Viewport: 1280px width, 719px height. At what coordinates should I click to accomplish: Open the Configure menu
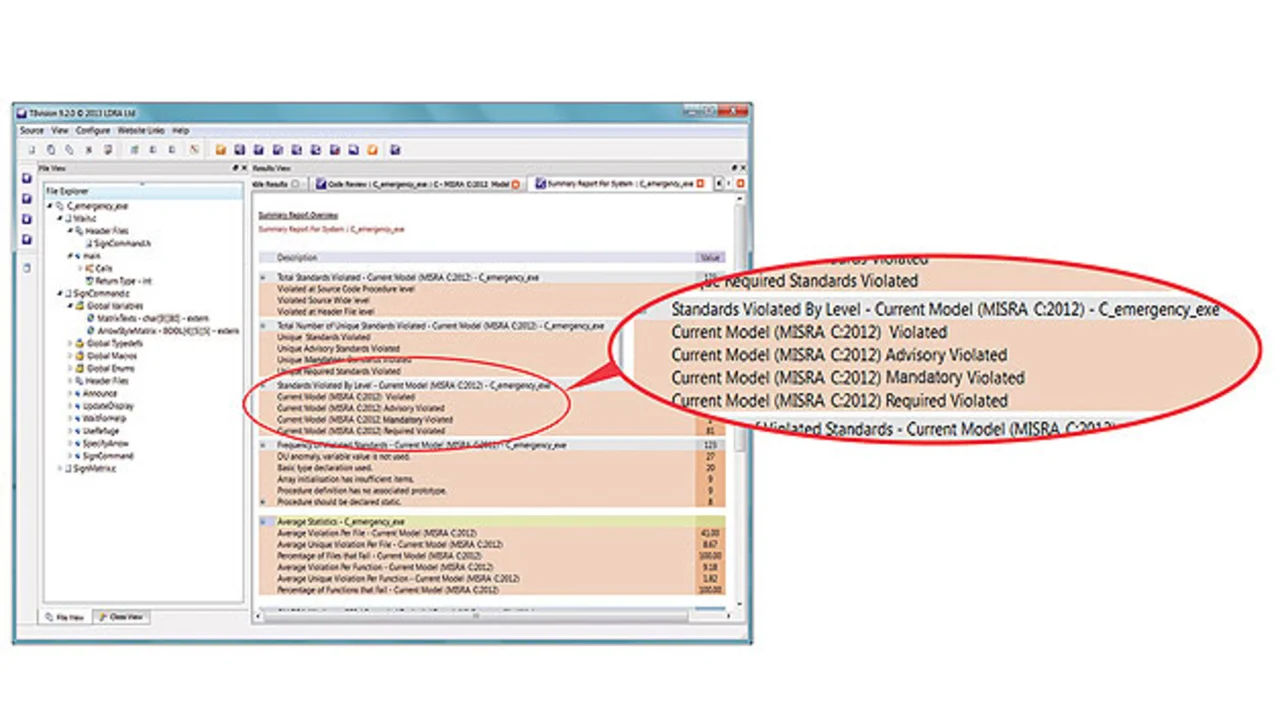pos(93,131)
